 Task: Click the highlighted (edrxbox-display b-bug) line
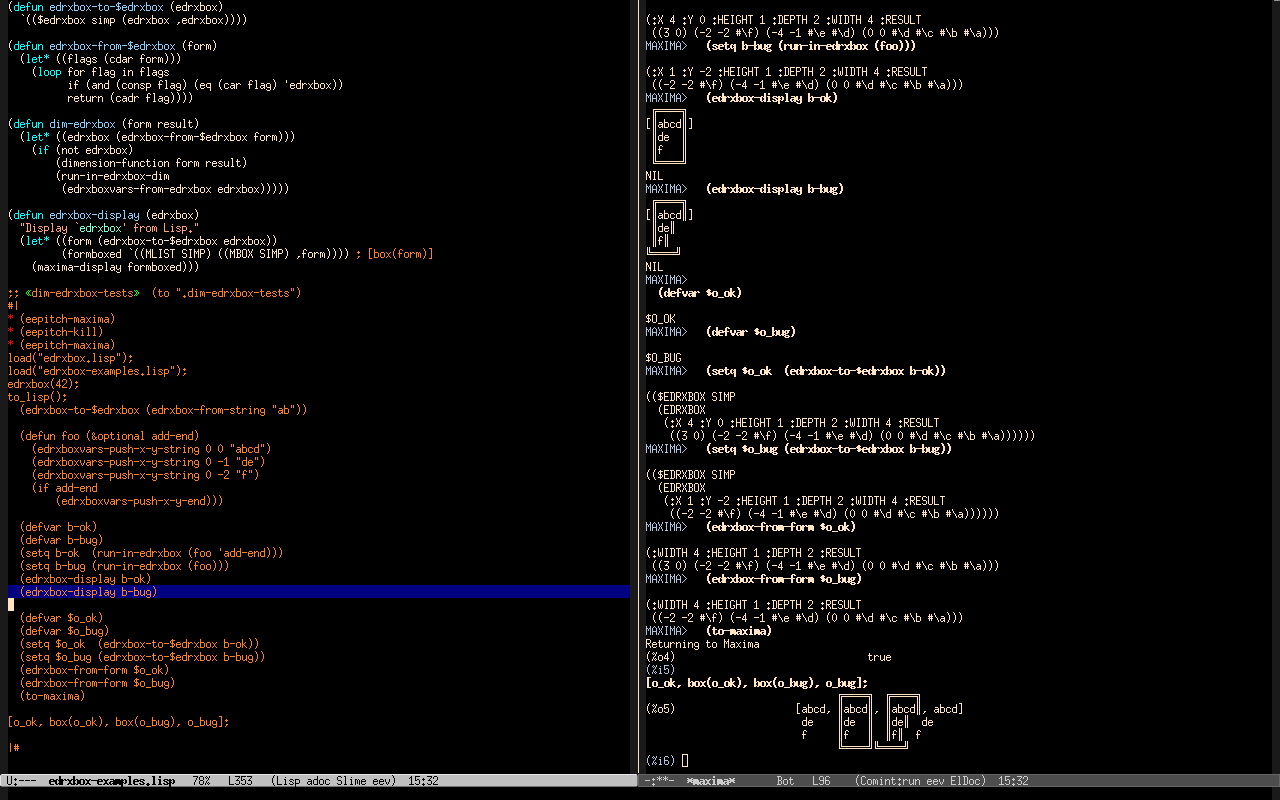(x=88, y=592)
